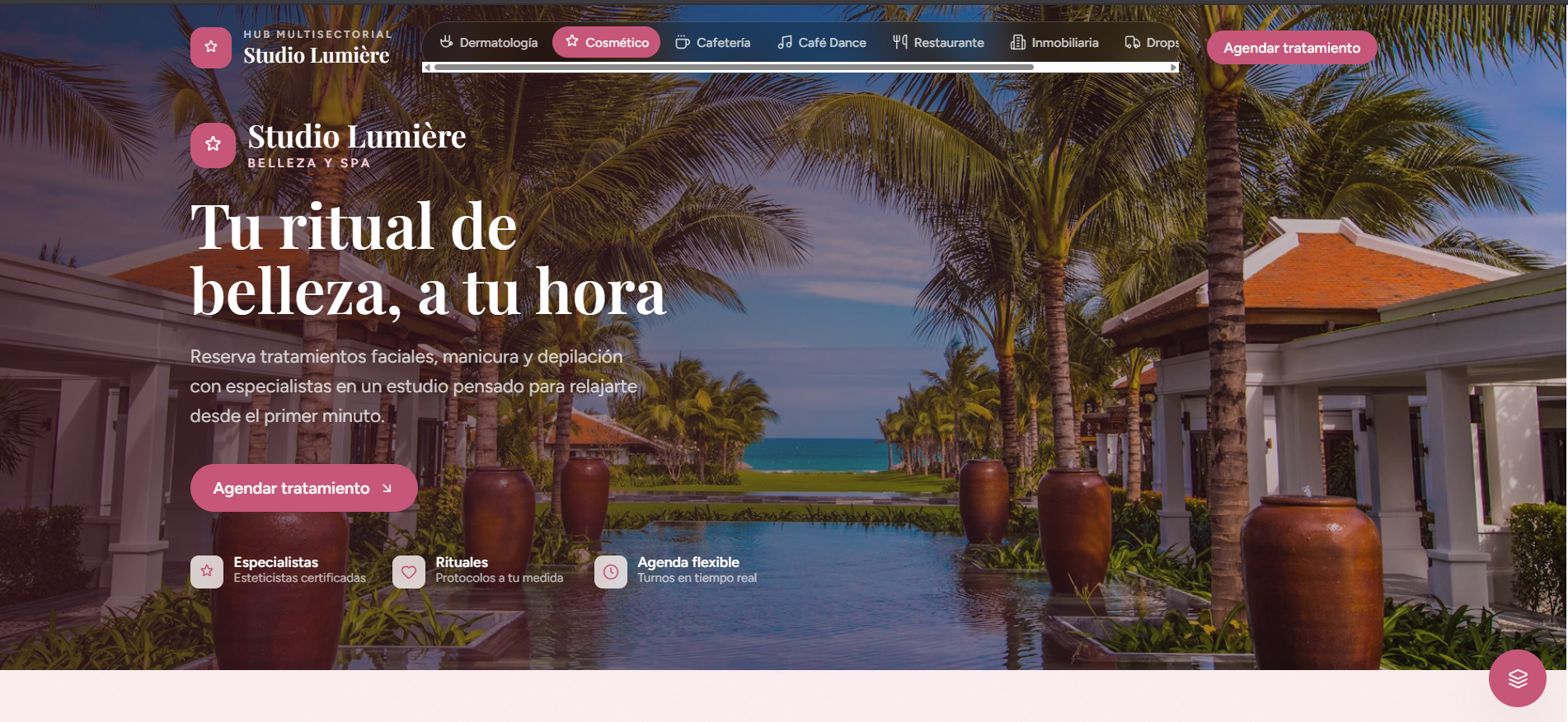The width and height of the screenshot is (1568, 722).
Task: Click the header Agendar tratamiento button
Action: coord(1292,48)
